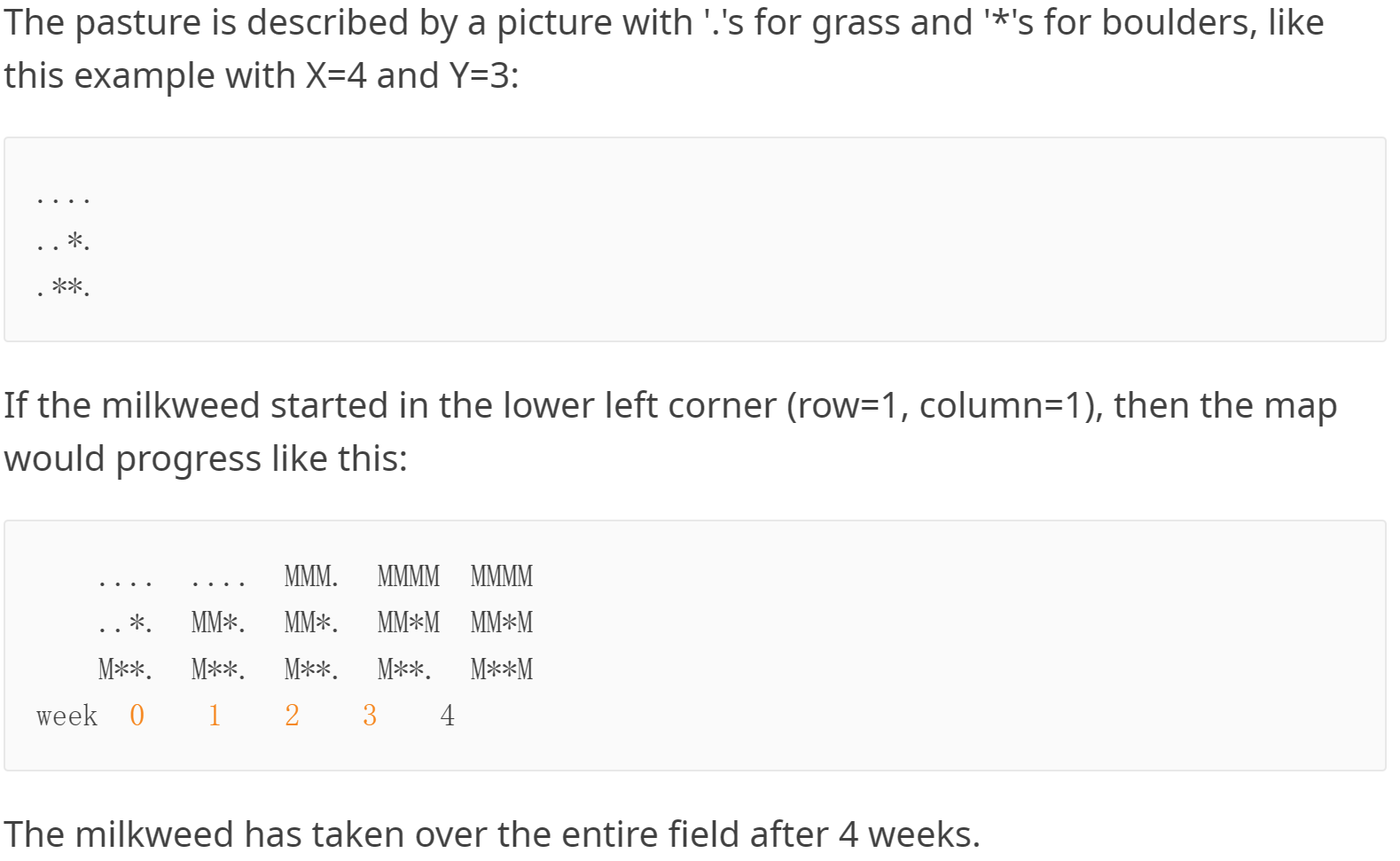Click the text "X=4 and Y=3:"
Viewport: 1400px width, 861px height.
[x=411, y=76]
